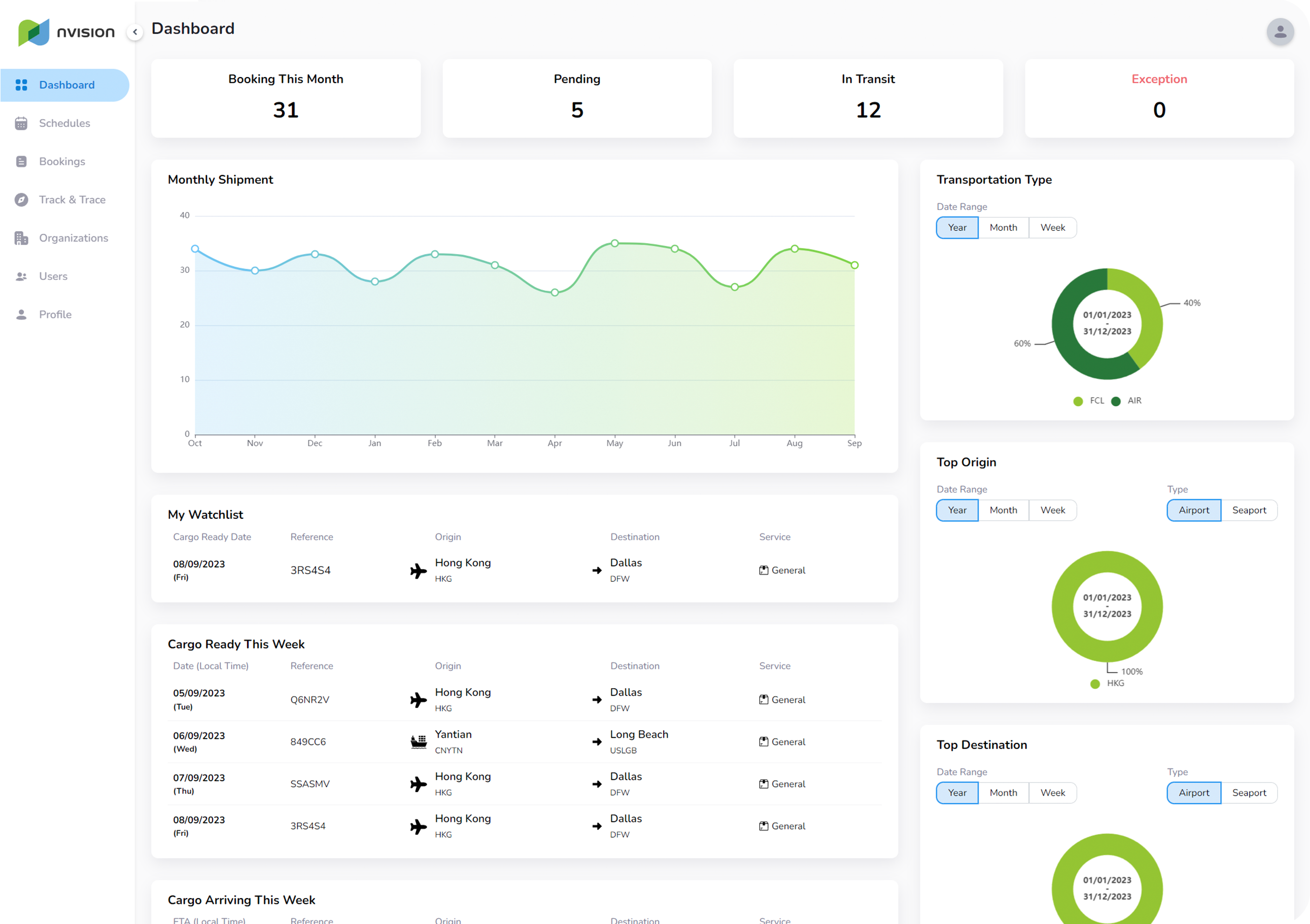This screenshot has width=1310, height=924.
Task: Click the Schedules calendar icon
Action: coord(21,123)
